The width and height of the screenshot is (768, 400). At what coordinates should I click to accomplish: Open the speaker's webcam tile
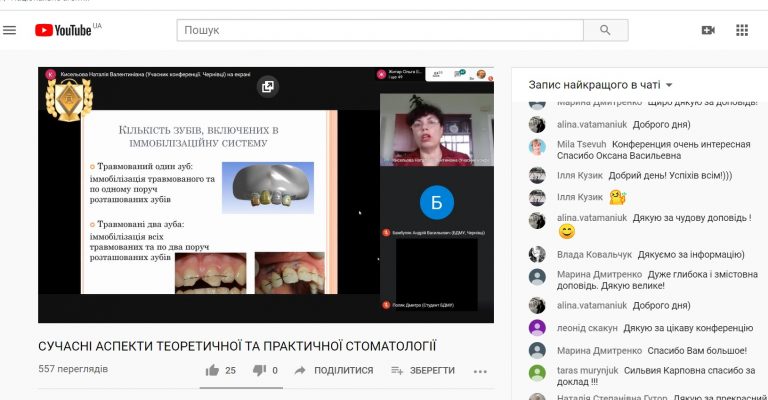436,126
